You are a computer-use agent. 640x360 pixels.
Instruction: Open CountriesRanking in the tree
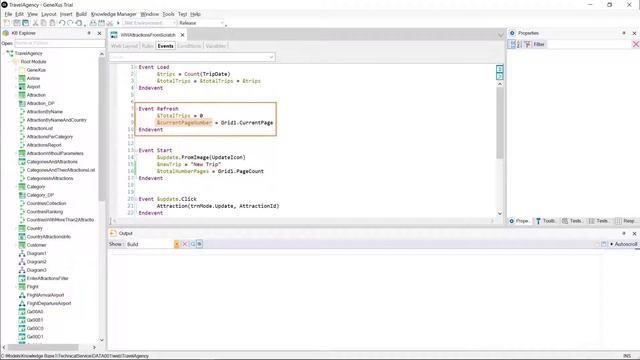[x=44, y=212]
